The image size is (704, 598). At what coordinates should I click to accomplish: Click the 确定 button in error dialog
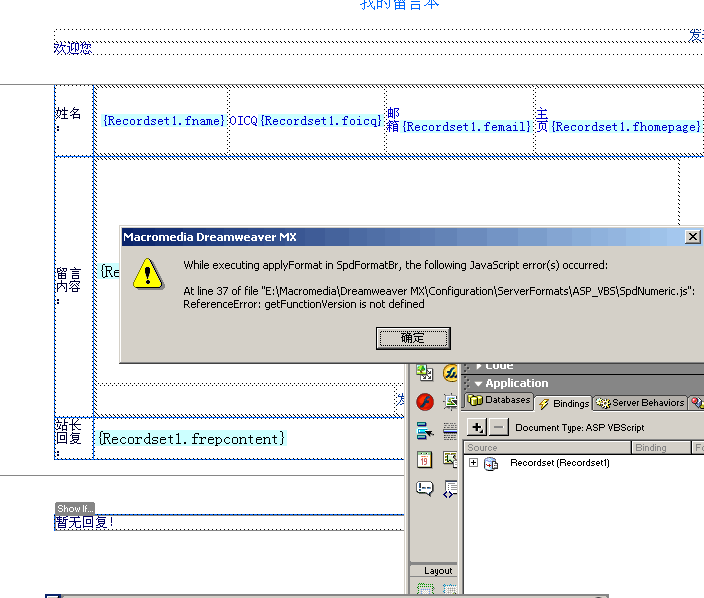point(413,338)
